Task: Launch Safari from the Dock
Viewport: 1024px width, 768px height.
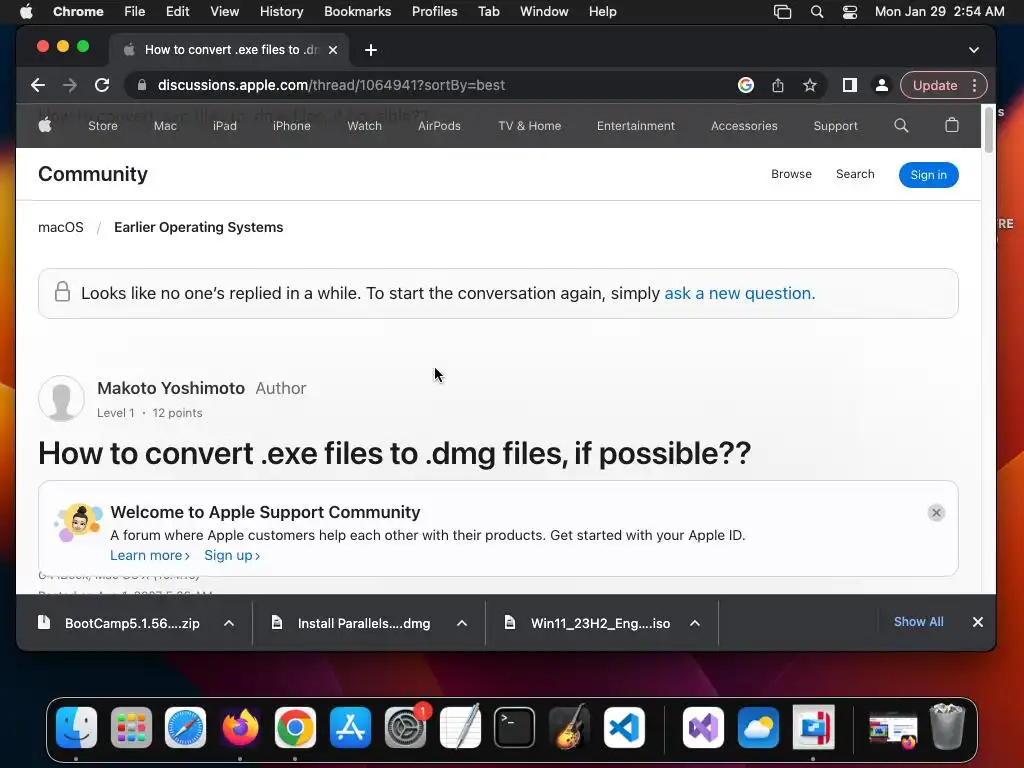Action: coord(185,728)
